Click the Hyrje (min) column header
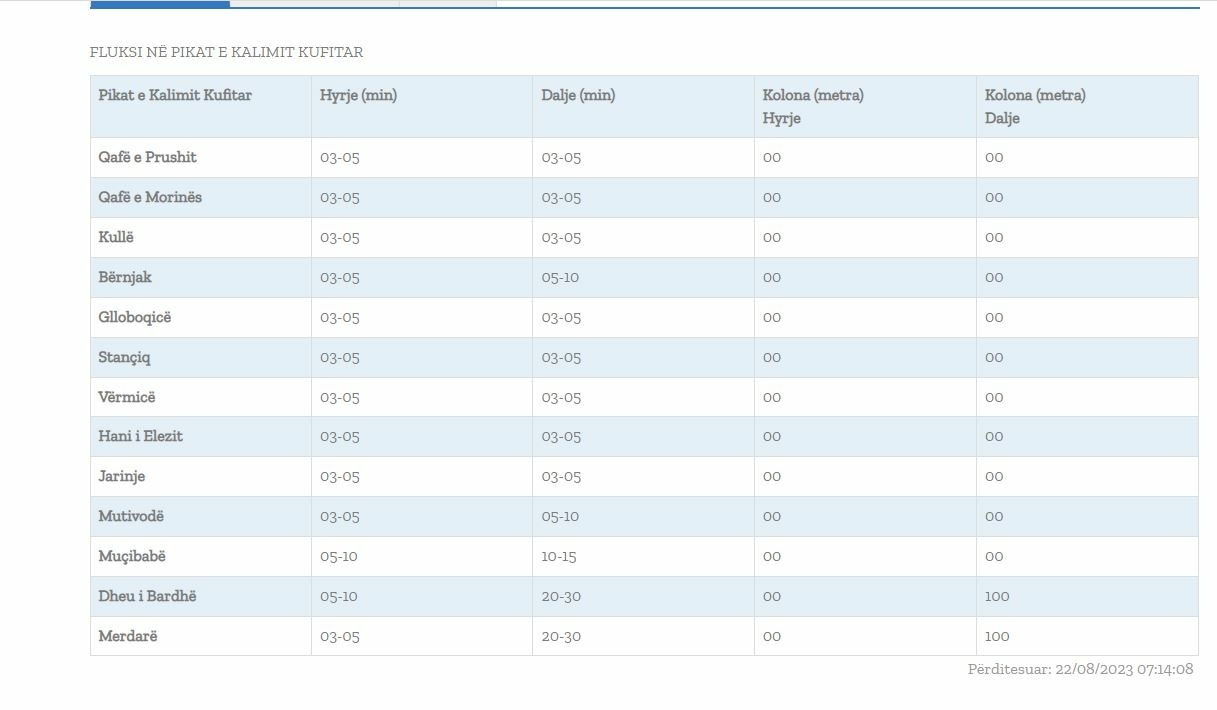 click(358, 95)
